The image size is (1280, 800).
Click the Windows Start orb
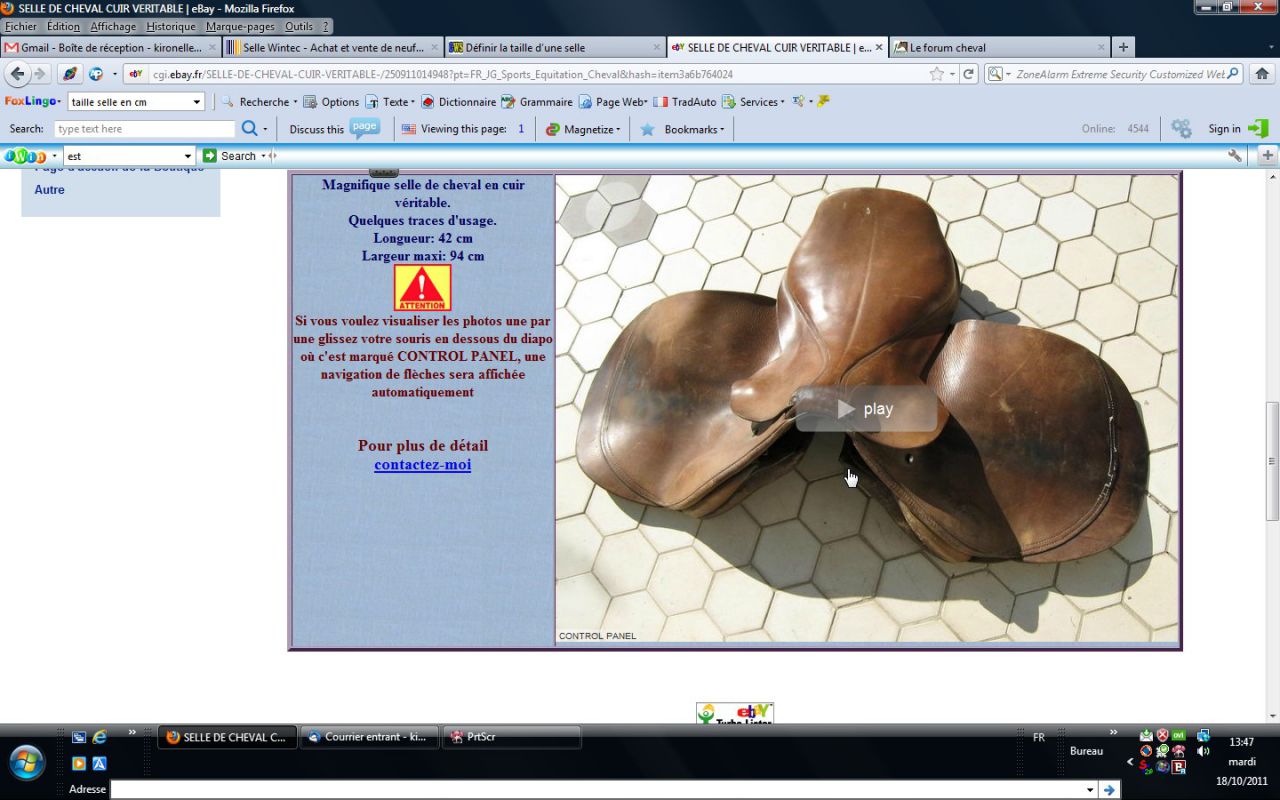click(27, 762)
